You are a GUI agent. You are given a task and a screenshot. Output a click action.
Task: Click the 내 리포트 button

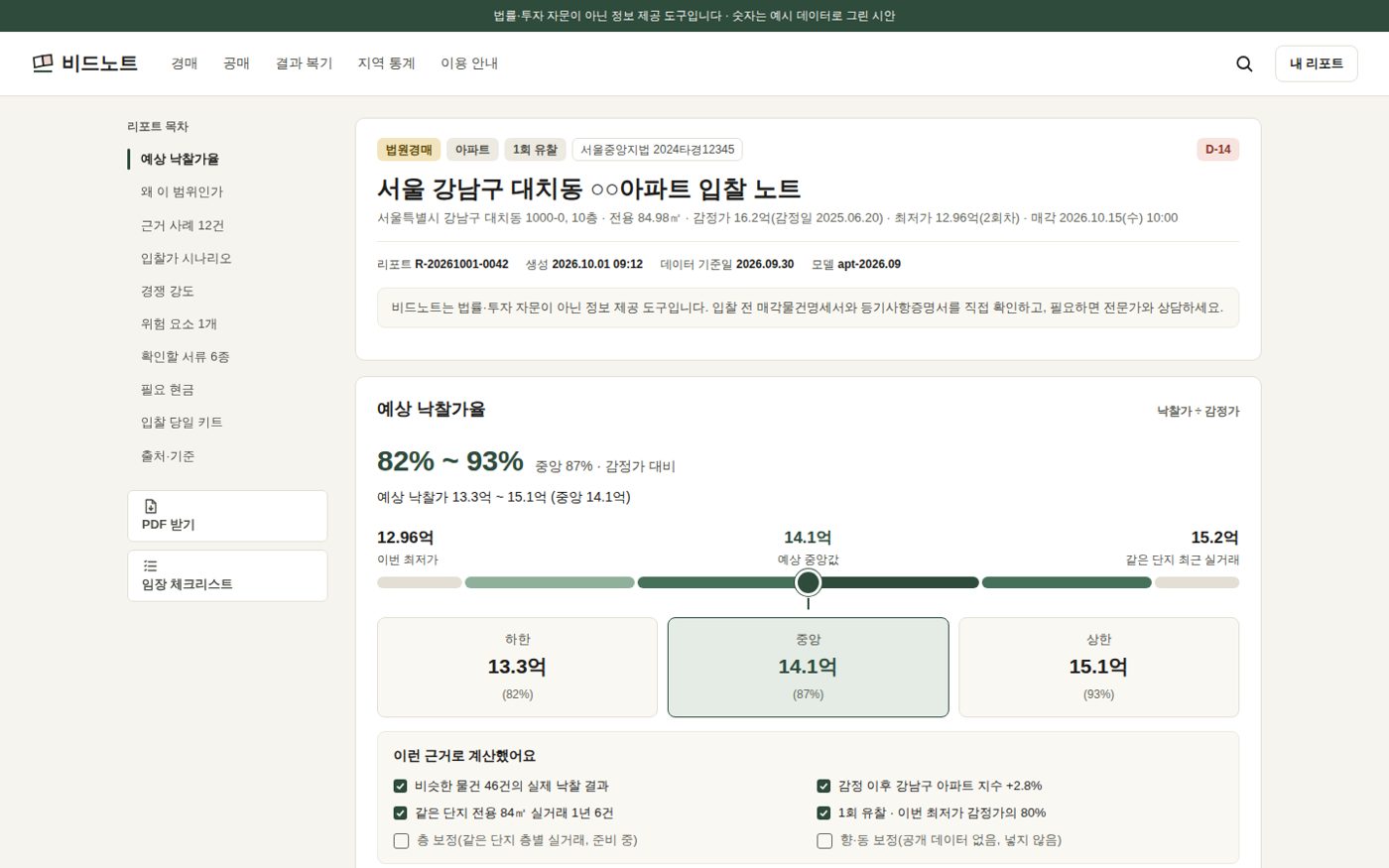[x=1316, y=63]
